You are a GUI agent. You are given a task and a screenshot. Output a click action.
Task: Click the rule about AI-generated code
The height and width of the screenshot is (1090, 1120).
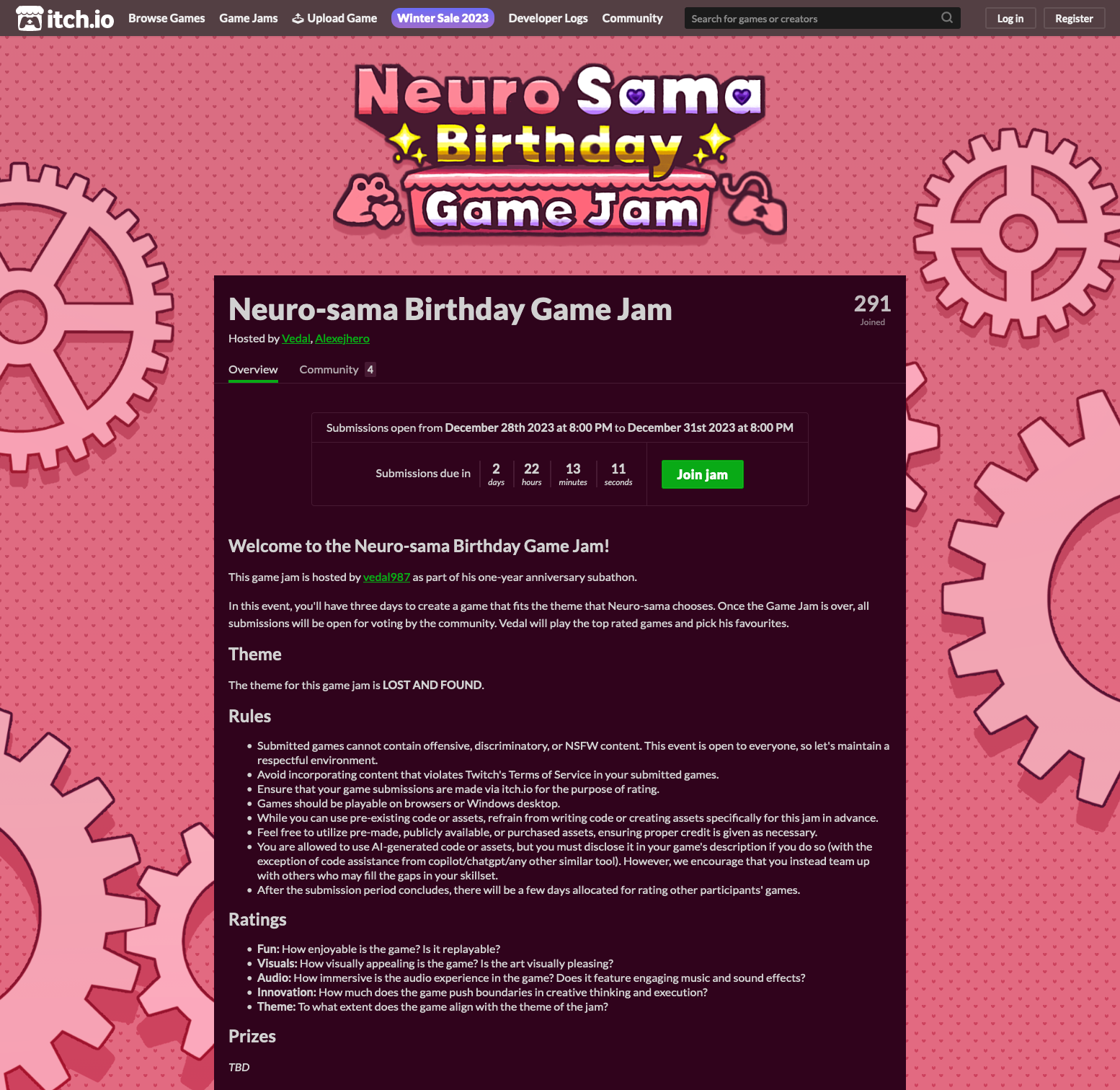[565, 861]
